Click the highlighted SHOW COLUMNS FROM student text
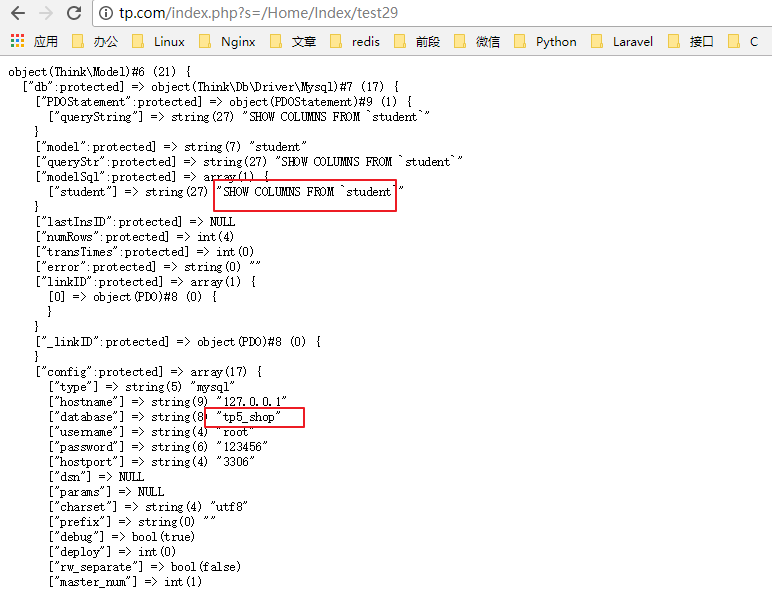This screenshot has width=772, height=590. tap(306, 192)
